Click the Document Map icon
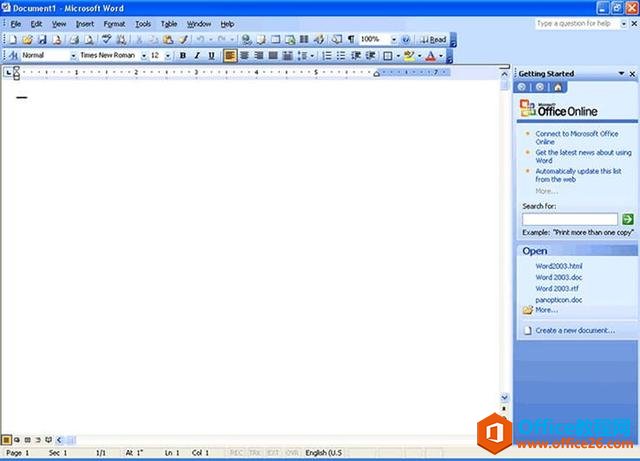 [x=336, y=40]
